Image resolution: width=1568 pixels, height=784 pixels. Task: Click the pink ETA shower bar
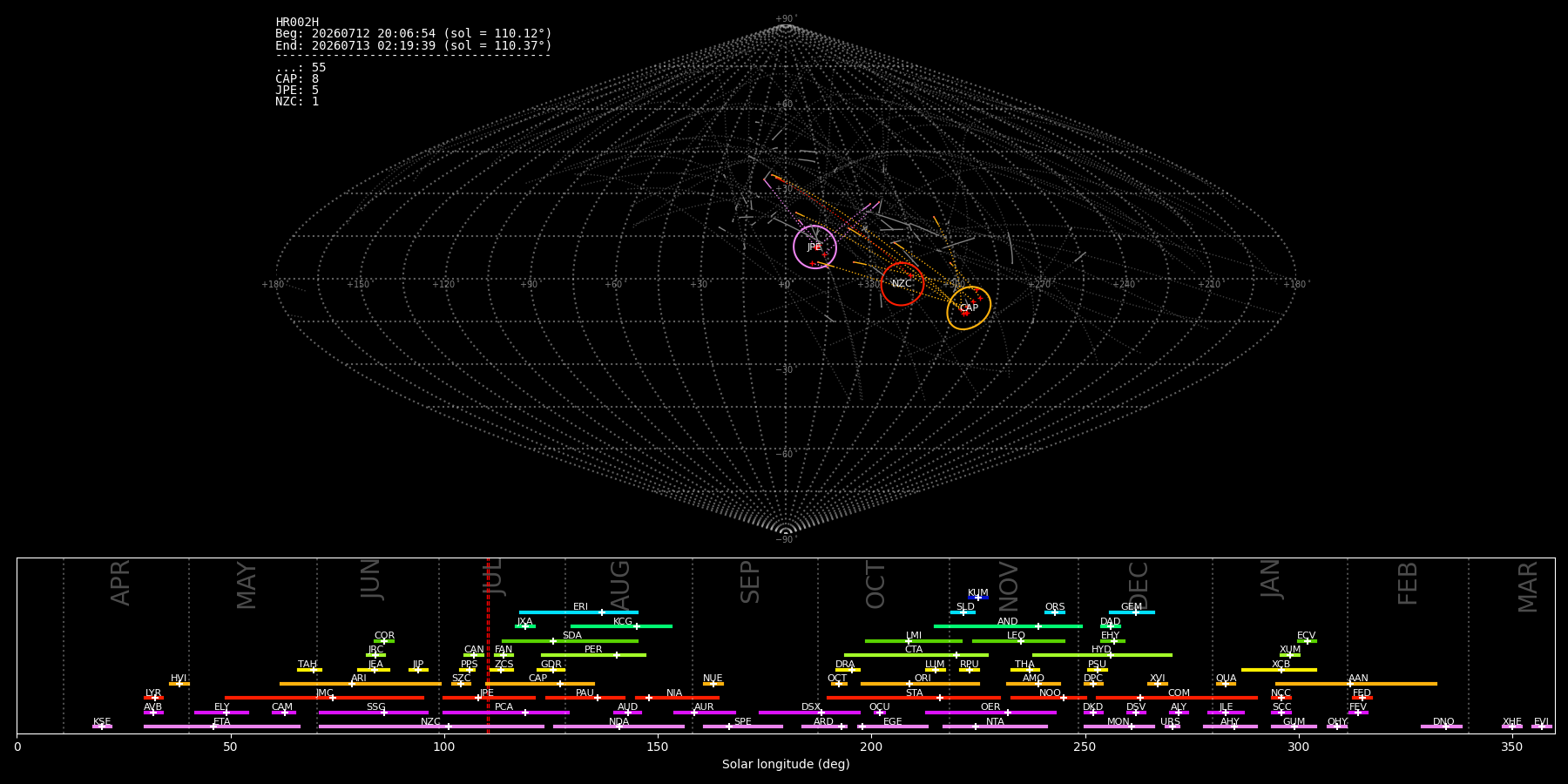tap(222, 727)
